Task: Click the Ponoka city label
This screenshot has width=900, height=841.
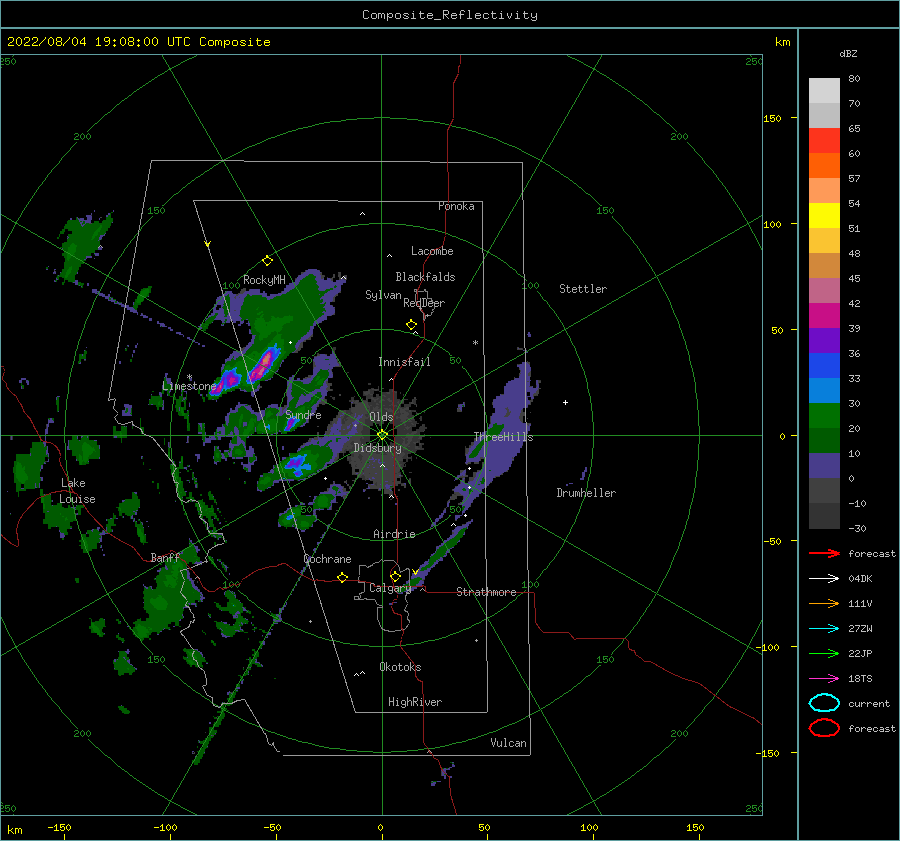Action: click(456, 206)
